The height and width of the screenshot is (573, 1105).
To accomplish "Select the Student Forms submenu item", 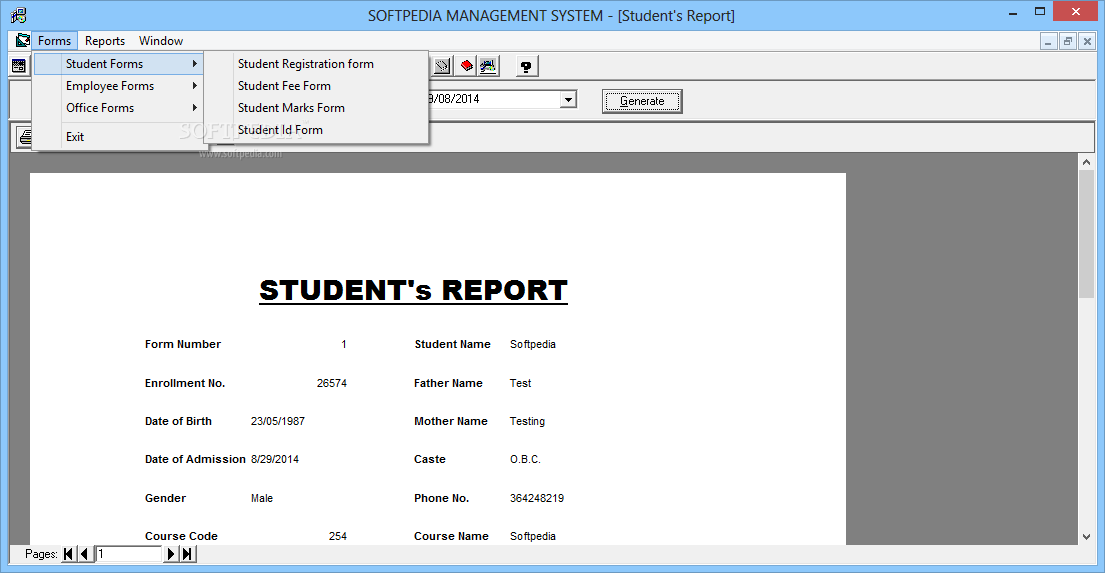I will (x=118, y=63).
